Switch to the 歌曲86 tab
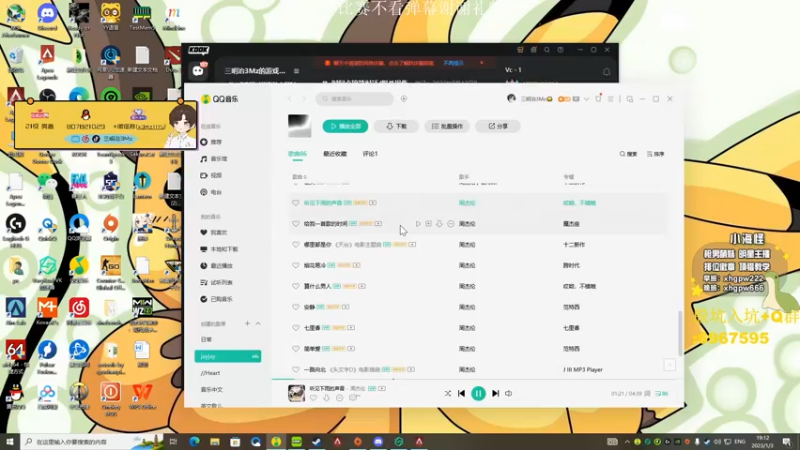This screenshot has height=450, width=800. (297, 154)
